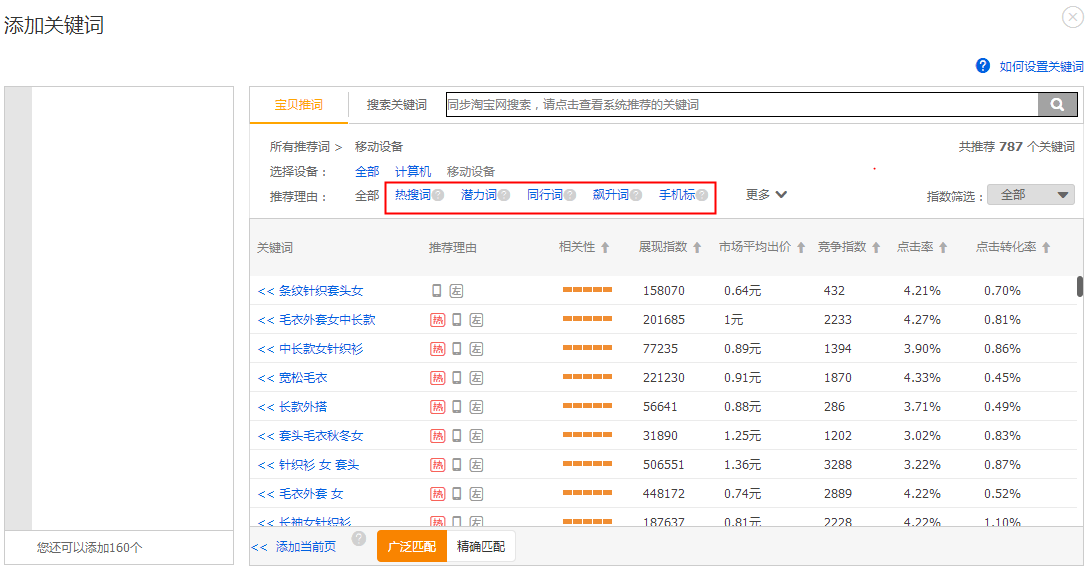This screenshot has width=1089, height=573.
Task: Click the keyword search input field
Action: (742, 104)
